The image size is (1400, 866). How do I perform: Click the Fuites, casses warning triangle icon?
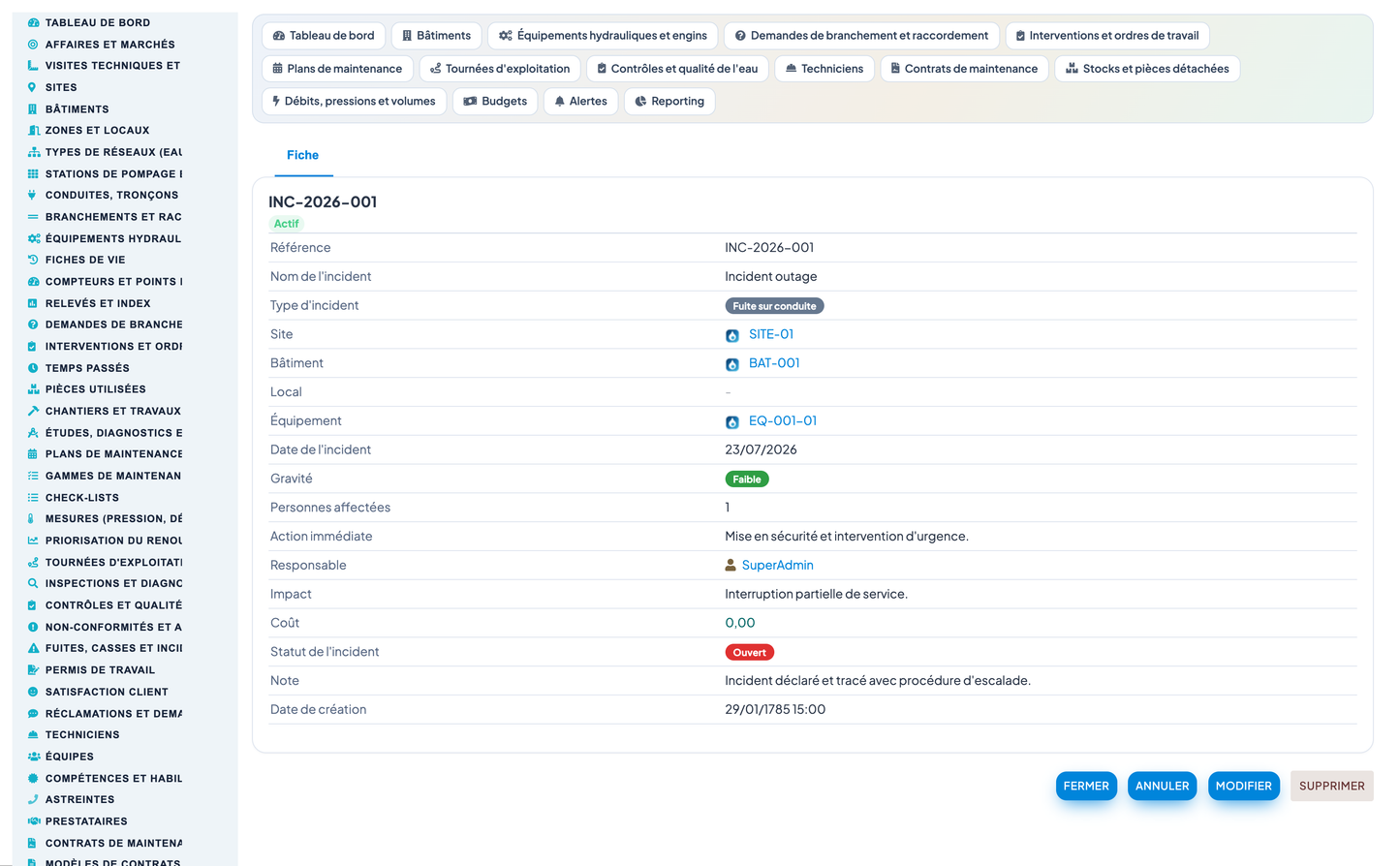[x=33, y=648]
